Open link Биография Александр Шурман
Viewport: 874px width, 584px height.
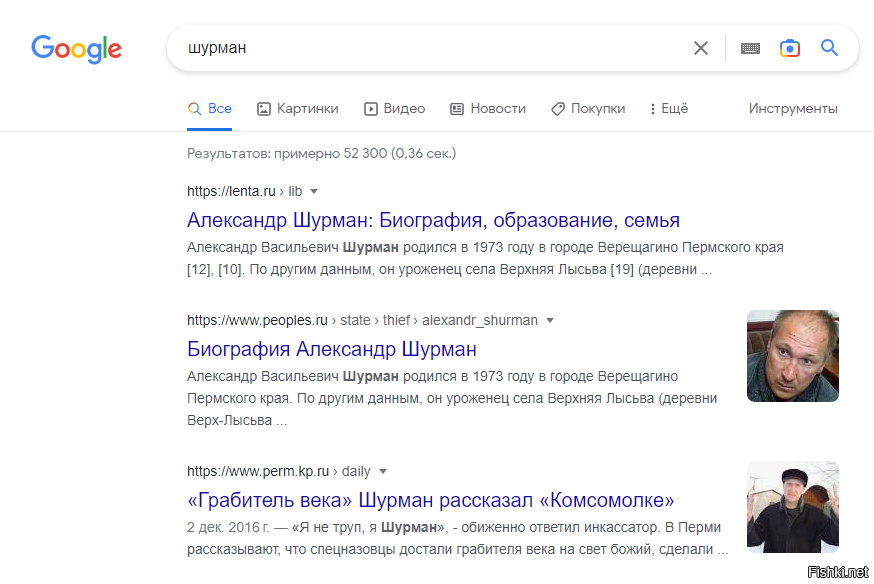pos(332,349)
